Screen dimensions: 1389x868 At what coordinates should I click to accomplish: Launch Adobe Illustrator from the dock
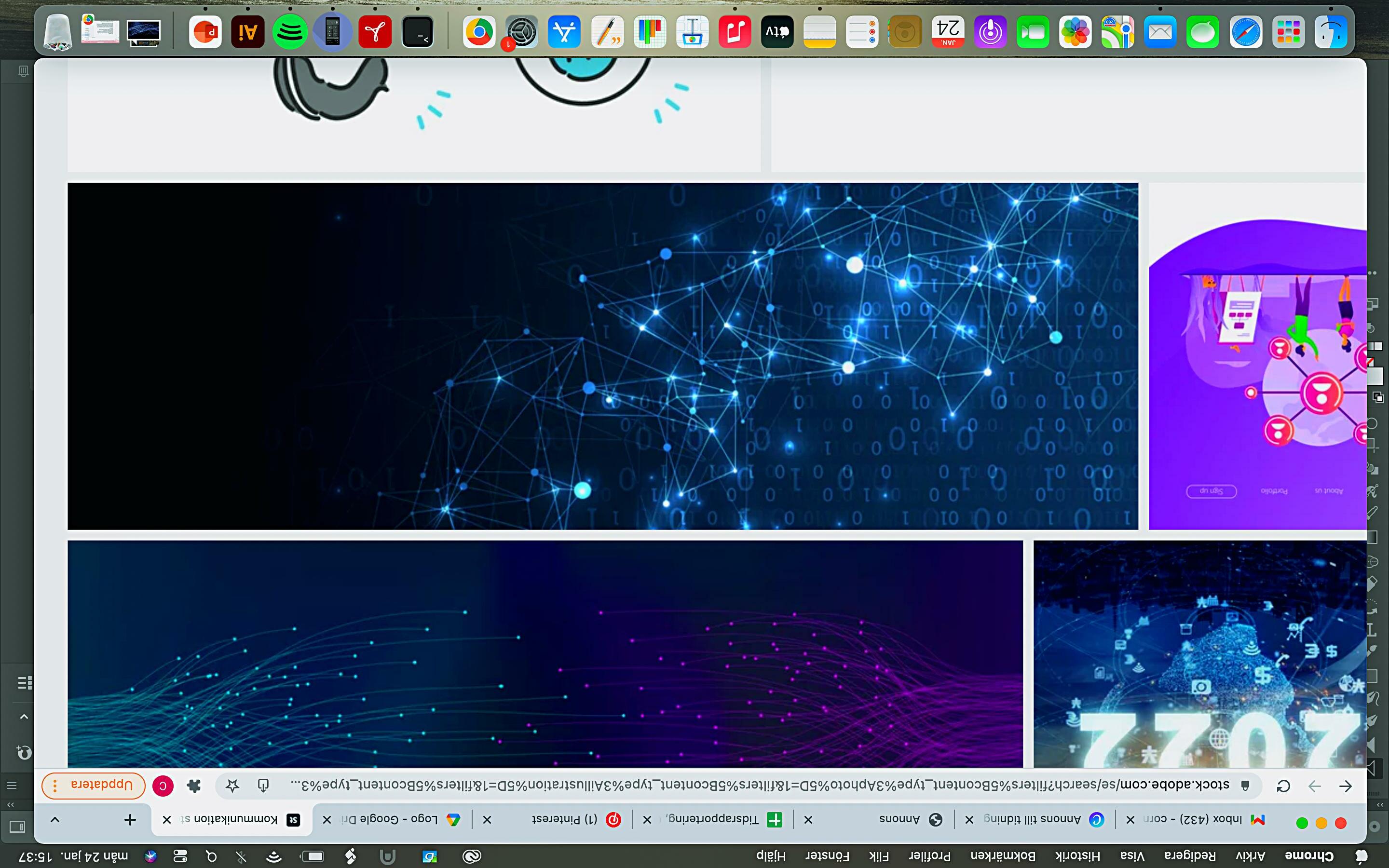pos(247,31)
